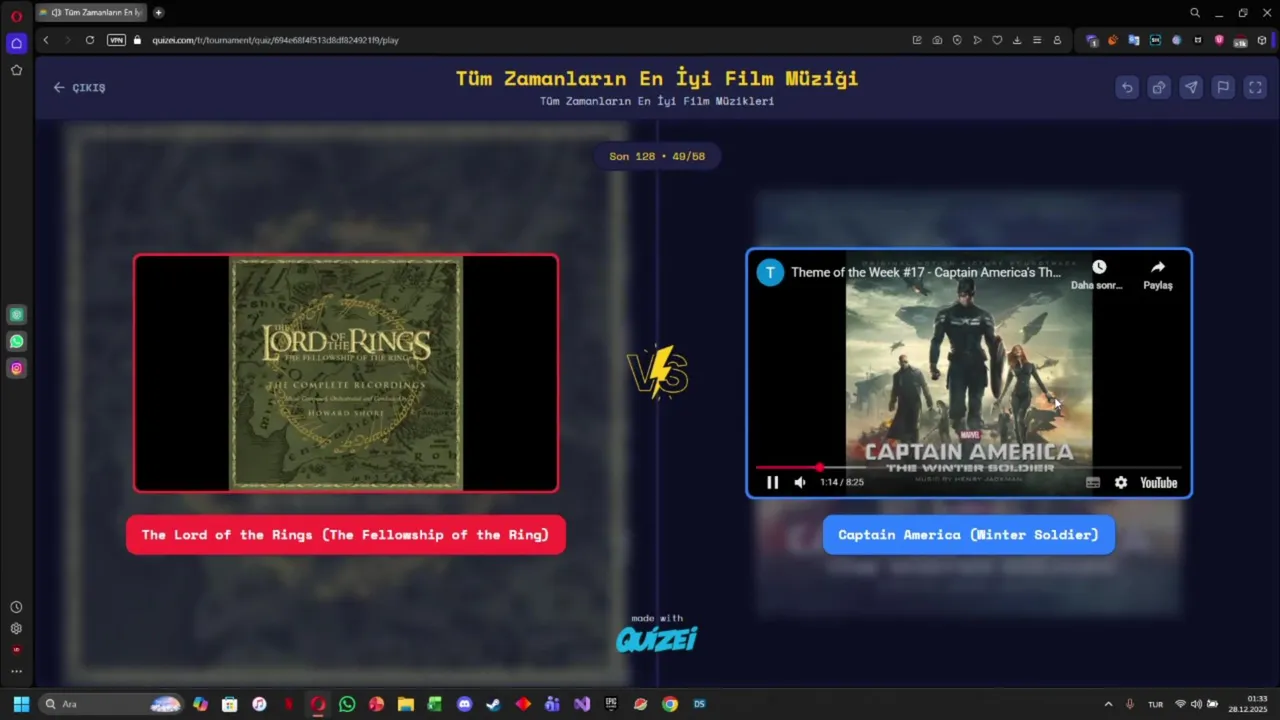Open Discord from the taskbar
Screen dimensions: 1280x720
point(464,704)
